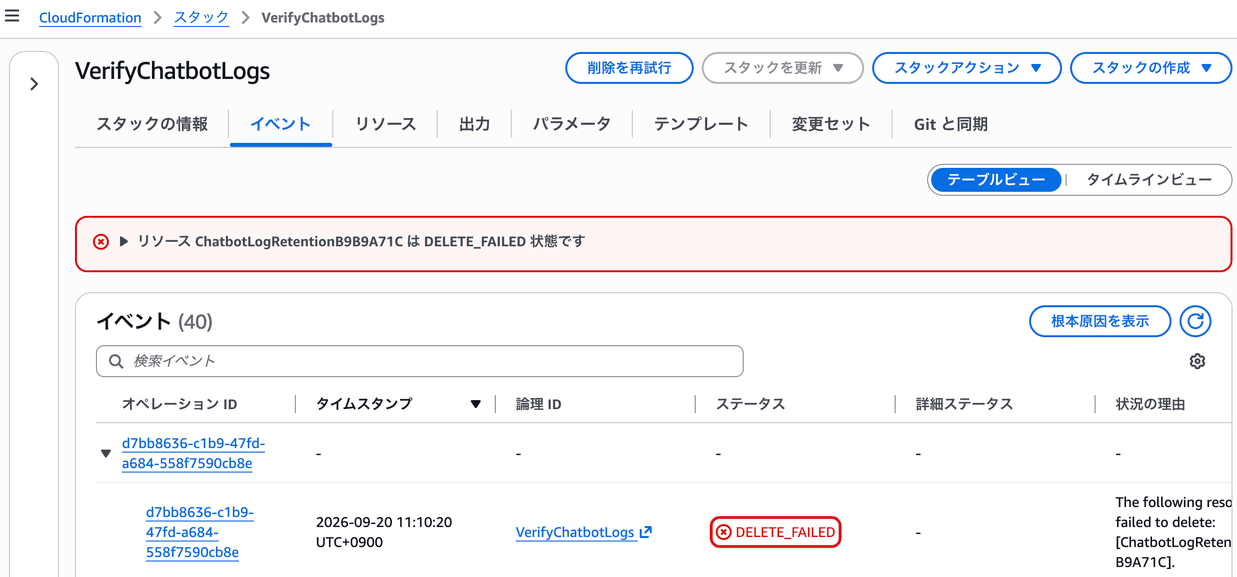
Task: Click the refresh events icon button
Action: (x=1195, y=321)
